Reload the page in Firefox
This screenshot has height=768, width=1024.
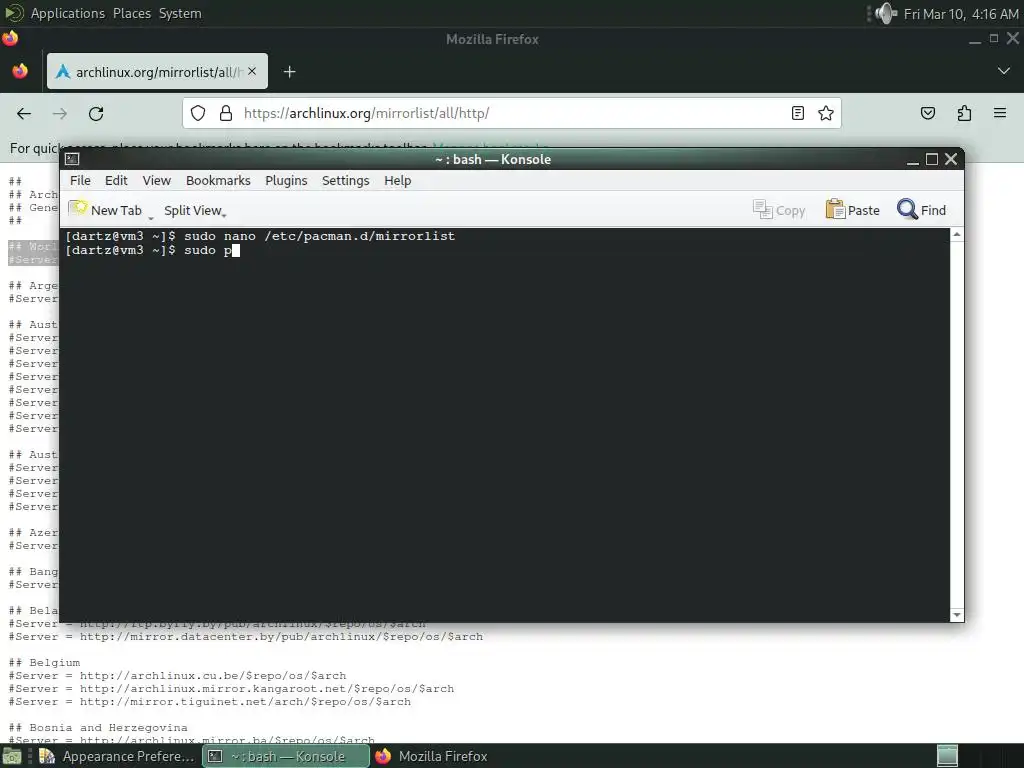click(x=96, y=114)
